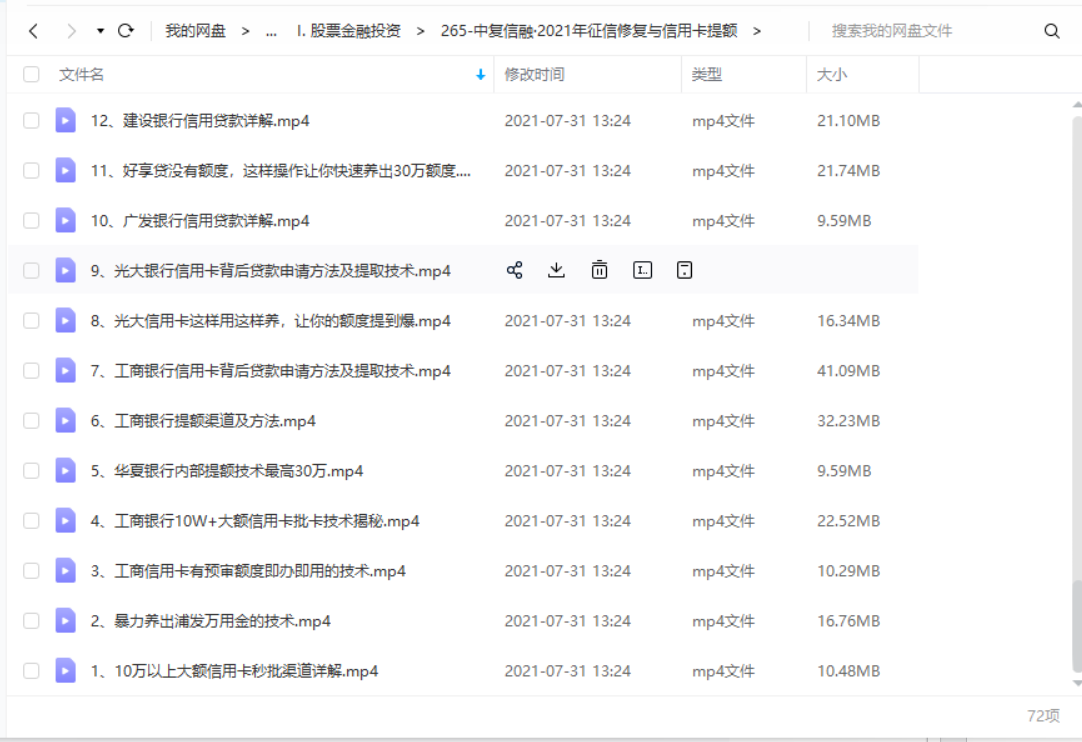Open more actions icon for 9、光大银行 file
Viewport: 1082px width, 742px height.
pyautogui.click(x=685, y=270)
